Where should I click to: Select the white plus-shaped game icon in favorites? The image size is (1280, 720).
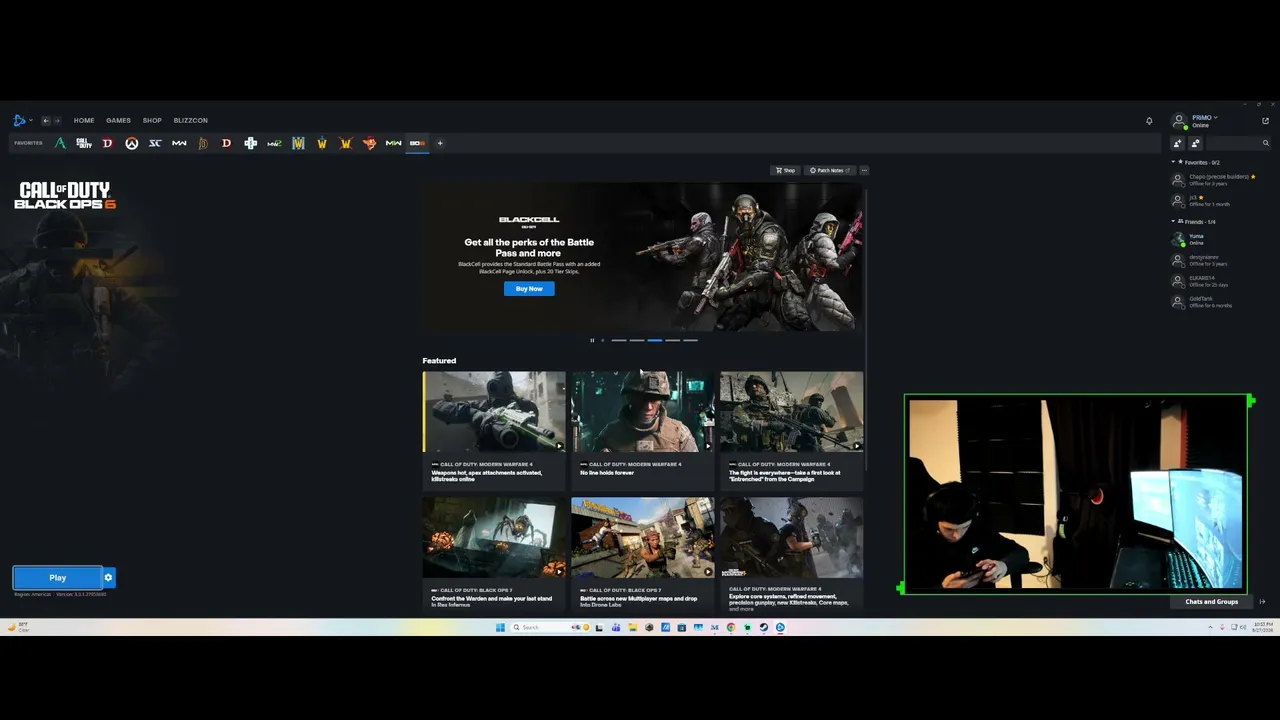point(250,144)
